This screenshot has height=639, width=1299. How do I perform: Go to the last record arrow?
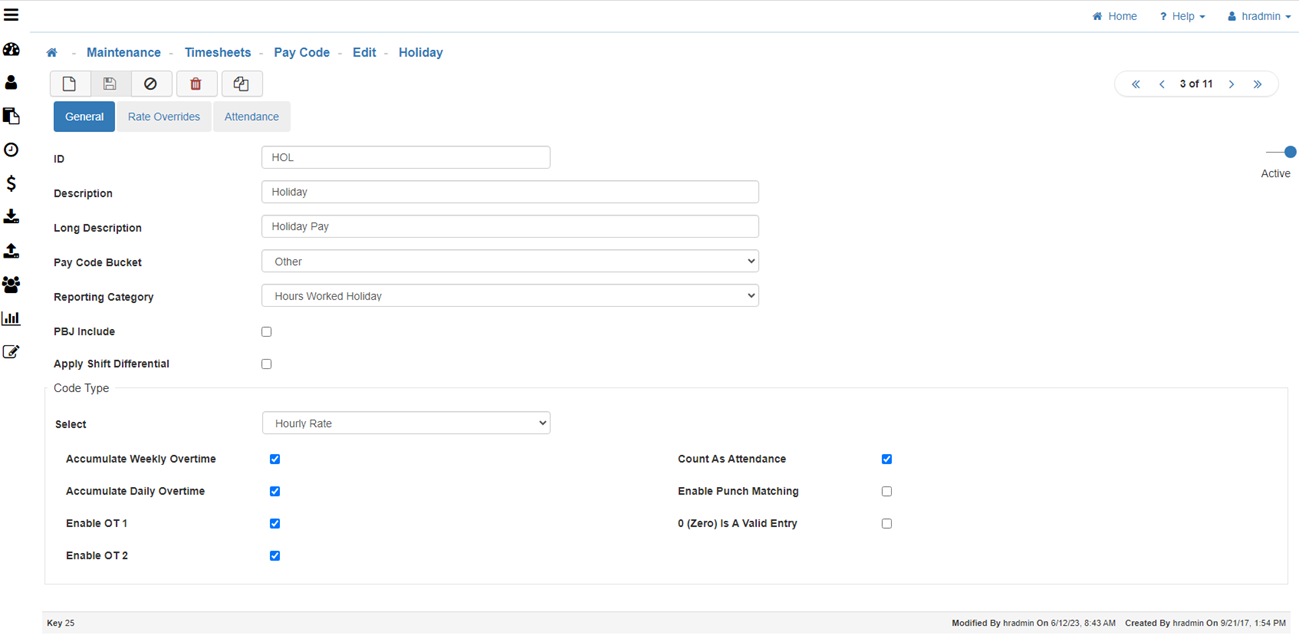coord(1257,84)
